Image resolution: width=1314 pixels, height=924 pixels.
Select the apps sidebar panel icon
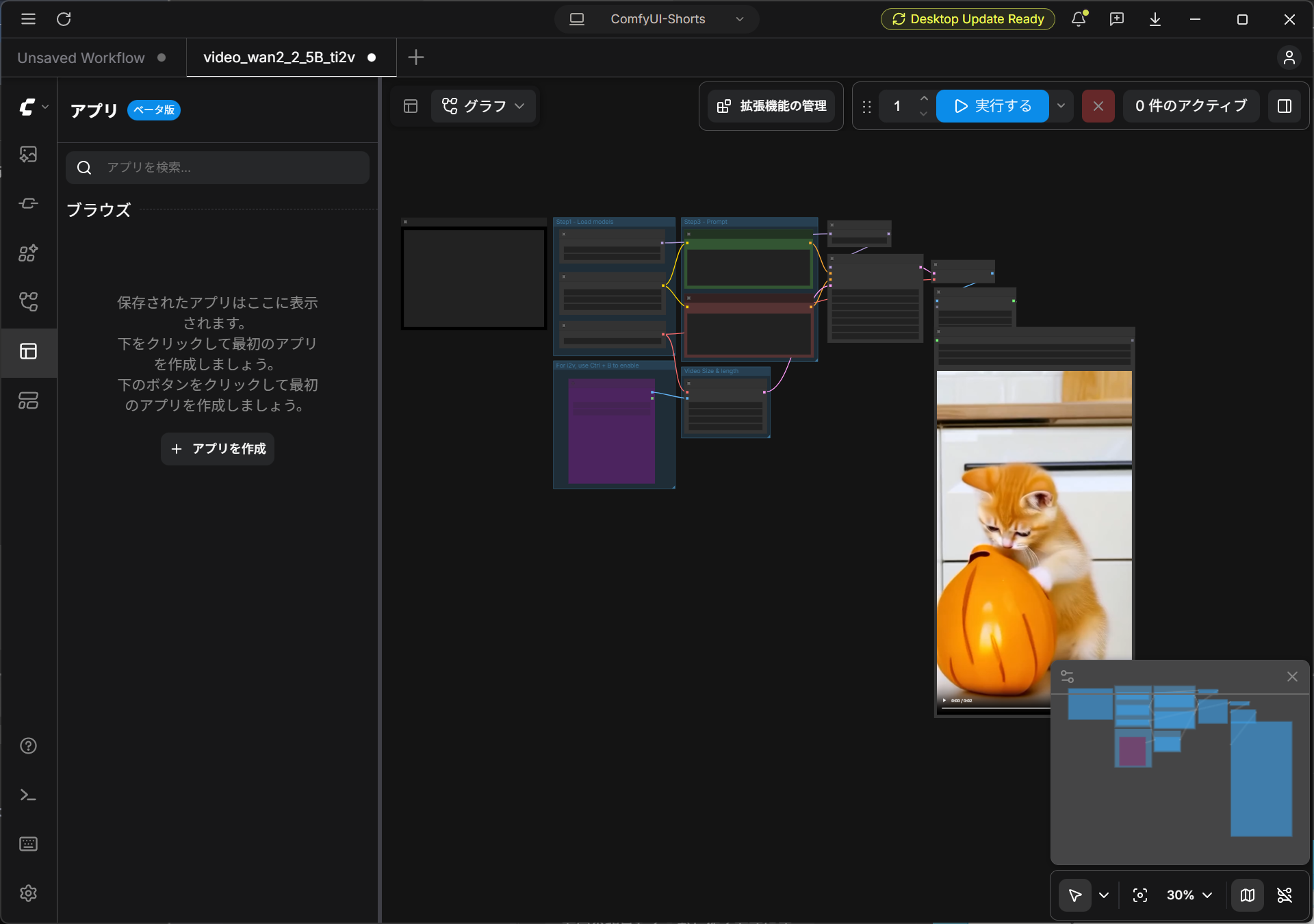tap(28, 351)
